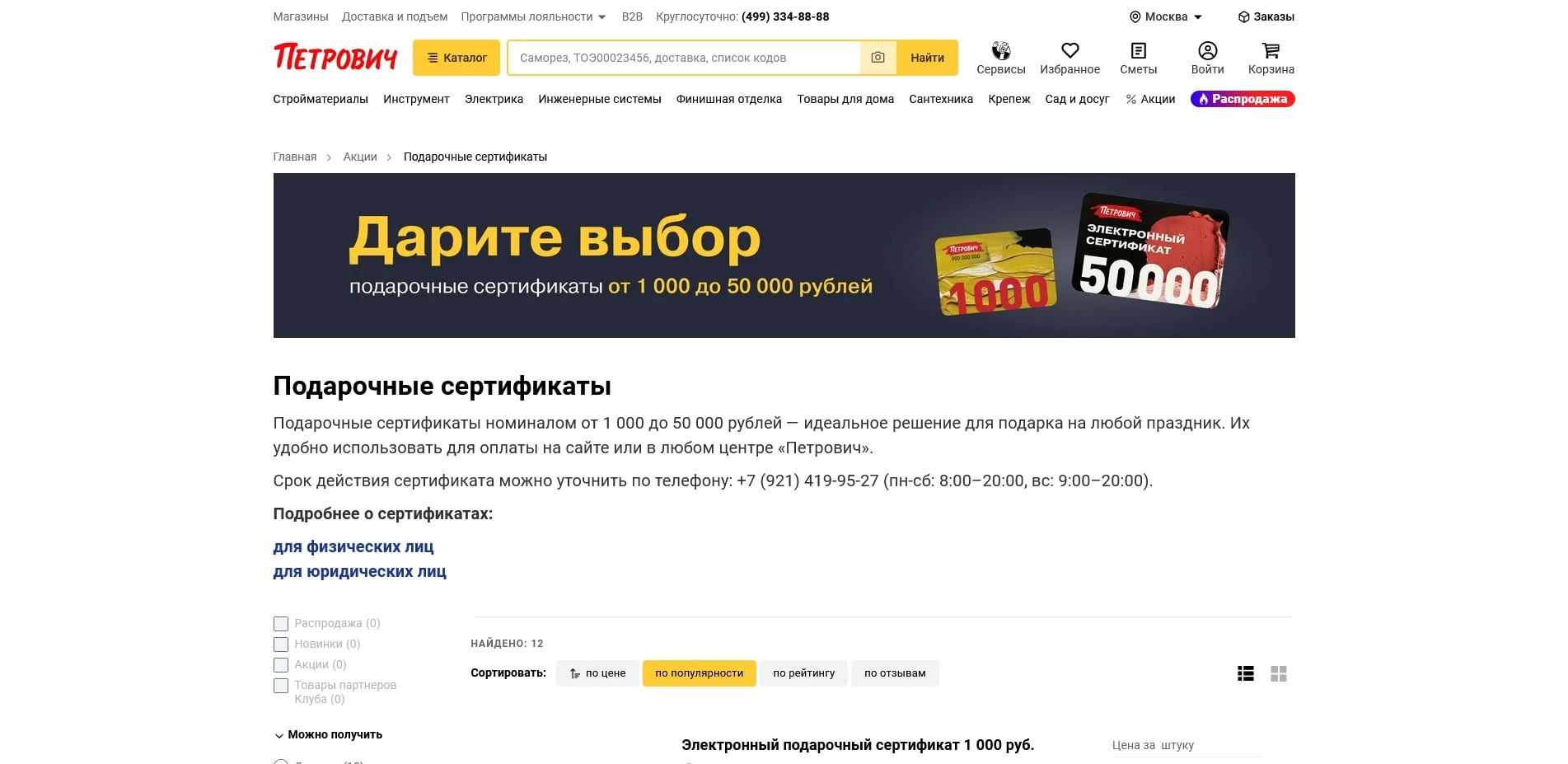Collapse the Можно получить filter section
1568x764 pixels.
pyautogui.click(x=329, y=734)
